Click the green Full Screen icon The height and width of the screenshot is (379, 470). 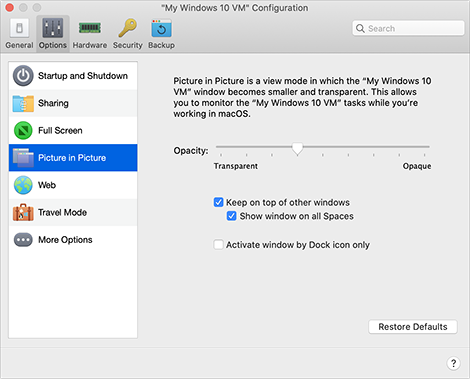[x=23, y=130]
